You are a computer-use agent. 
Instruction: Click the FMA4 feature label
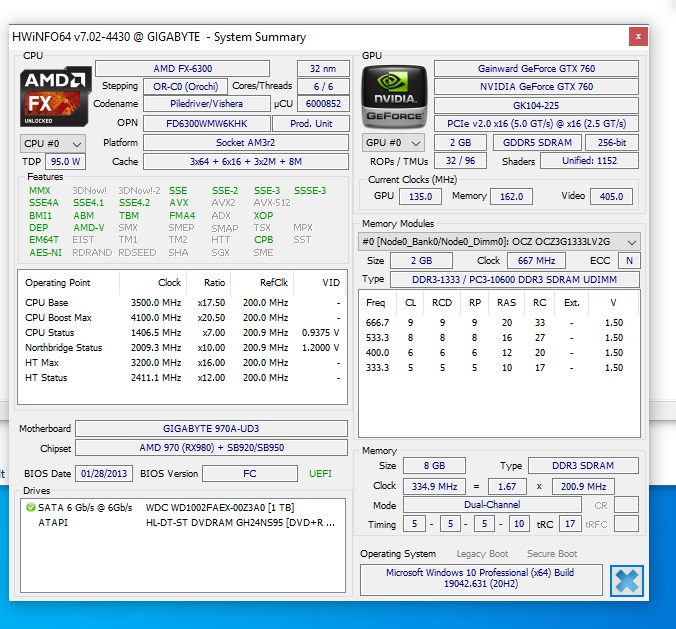point(182,216)
